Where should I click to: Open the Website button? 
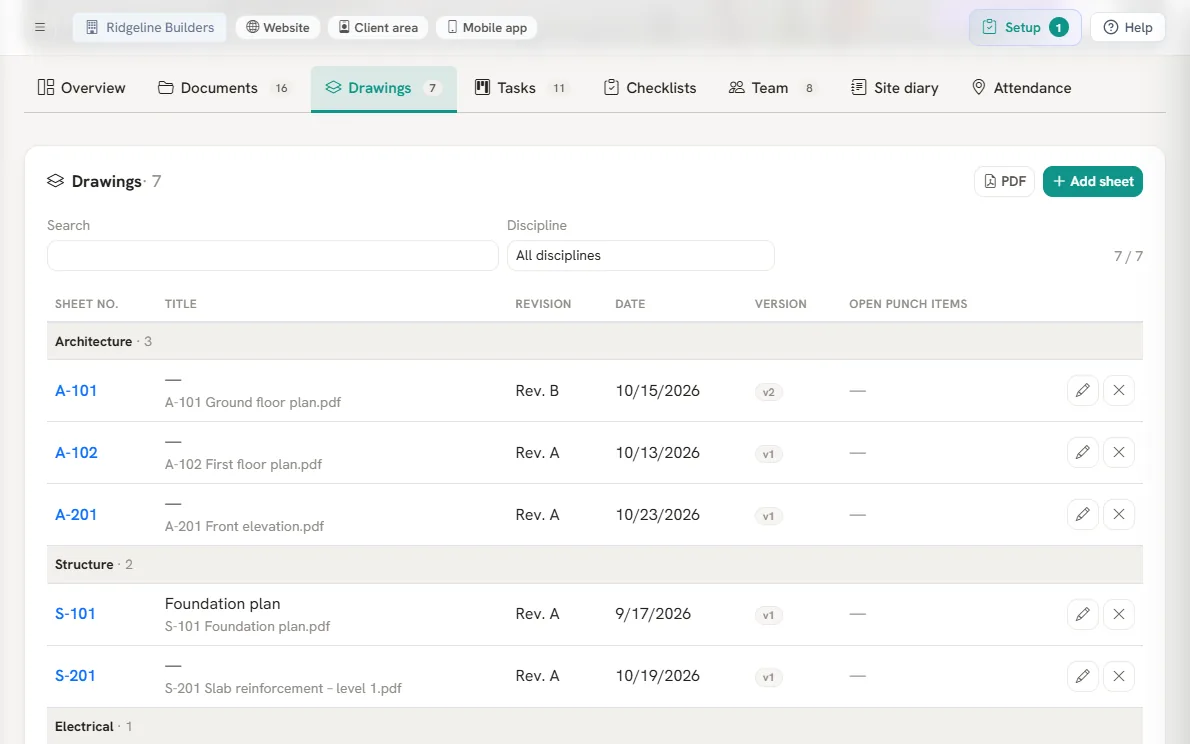278,27
